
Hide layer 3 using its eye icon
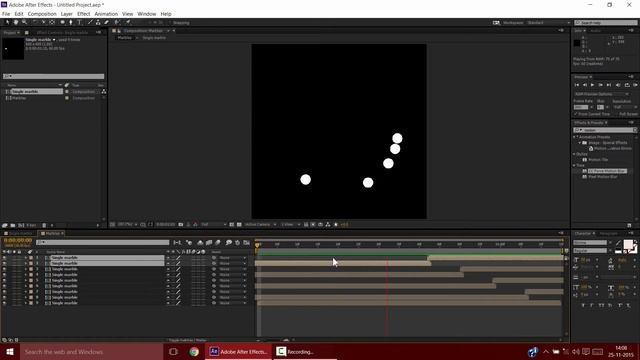pyautogui.click(x=4, y=269)
